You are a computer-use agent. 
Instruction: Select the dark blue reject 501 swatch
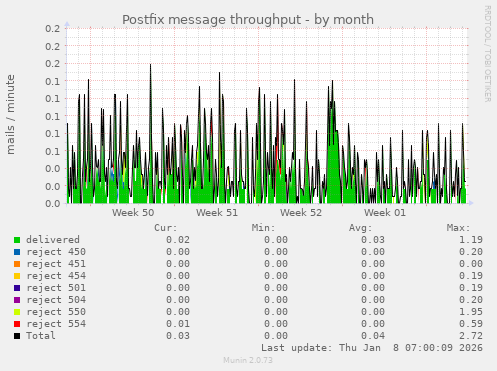click(17, 288)
